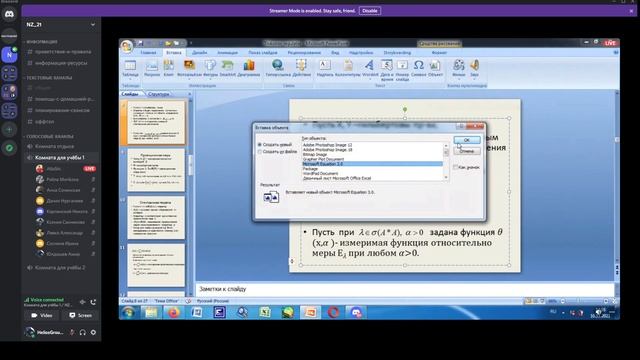Screen dimensions: 640x360
Task: Switch to the Анимация ribbon tab
Action: click(x=227, y=53)
